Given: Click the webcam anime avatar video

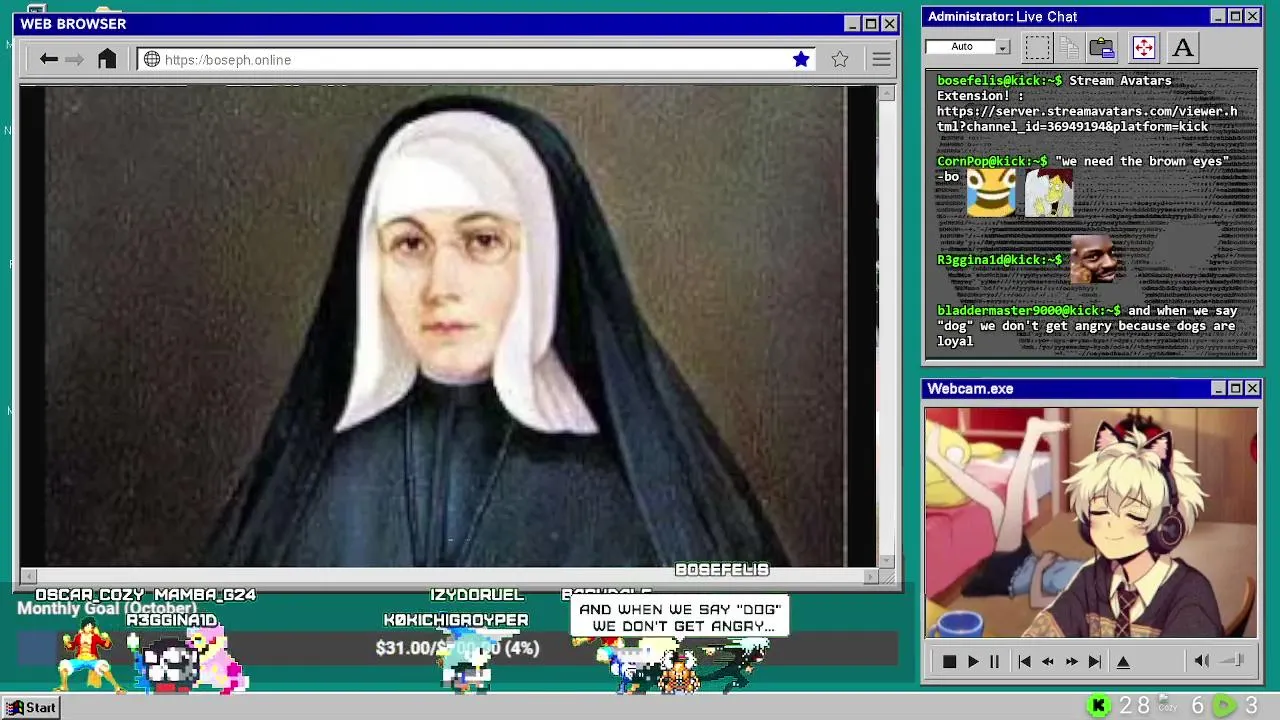Looking at the screenshot, I should 1091,522.
